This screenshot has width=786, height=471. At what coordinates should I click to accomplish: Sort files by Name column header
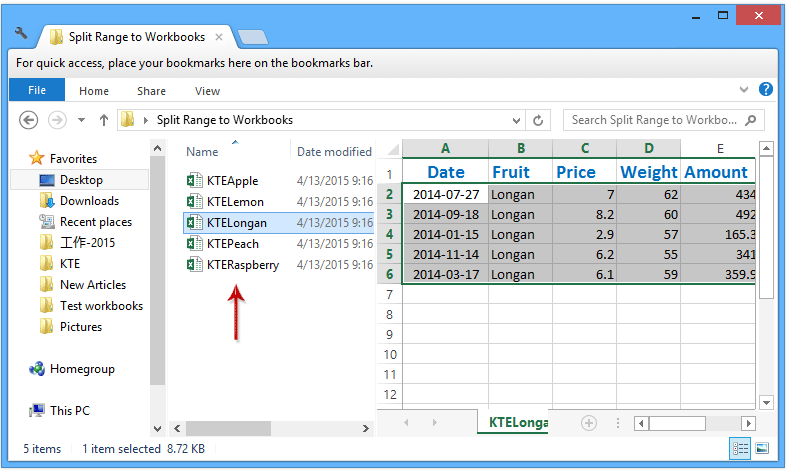point(202,152)
